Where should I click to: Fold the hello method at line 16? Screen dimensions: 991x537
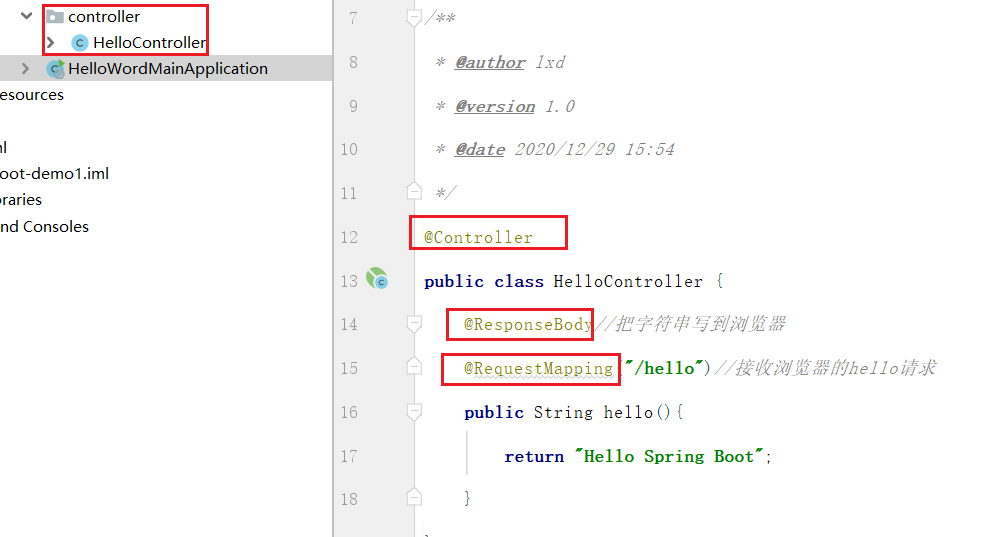414,412
